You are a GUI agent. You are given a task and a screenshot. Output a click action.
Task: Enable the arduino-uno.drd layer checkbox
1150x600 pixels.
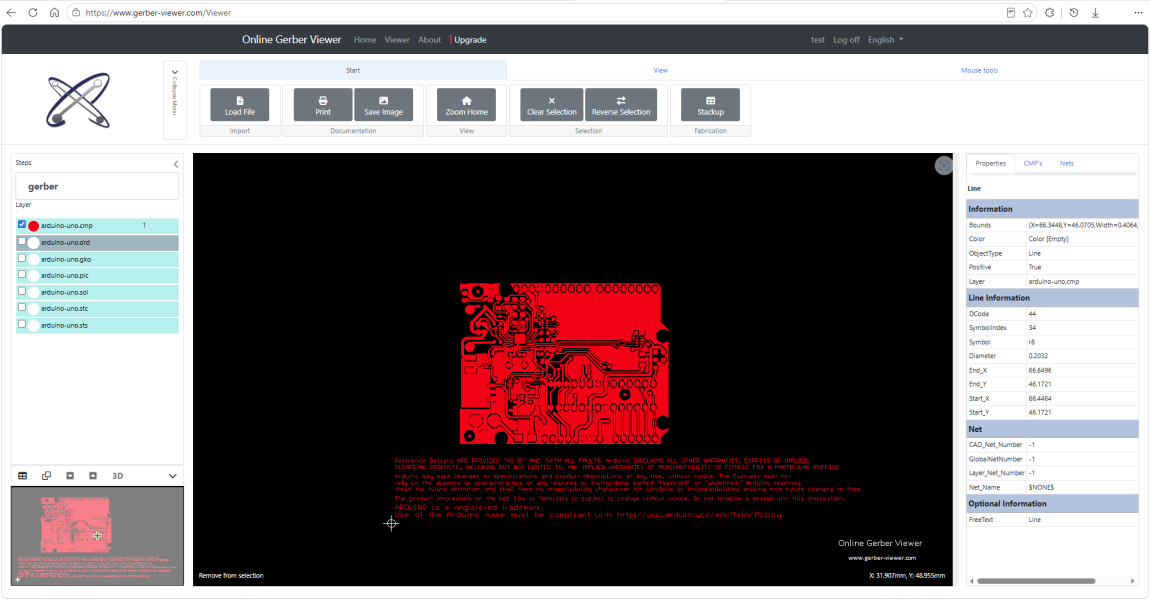point(22,241)
